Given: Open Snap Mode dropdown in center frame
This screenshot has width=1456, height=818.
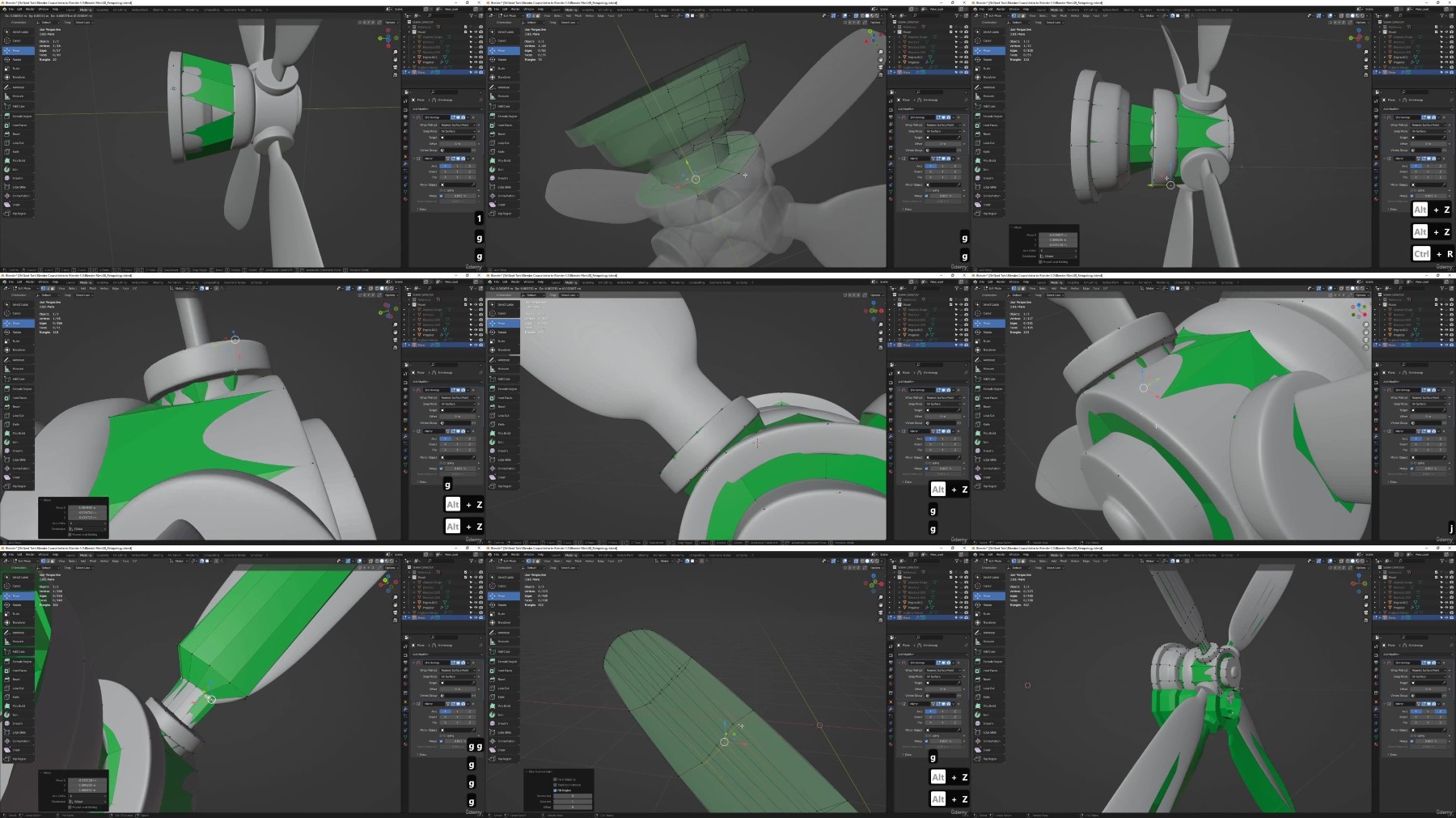Looking at the screenshot, I should pyautogui.click(x=942, y=404).
